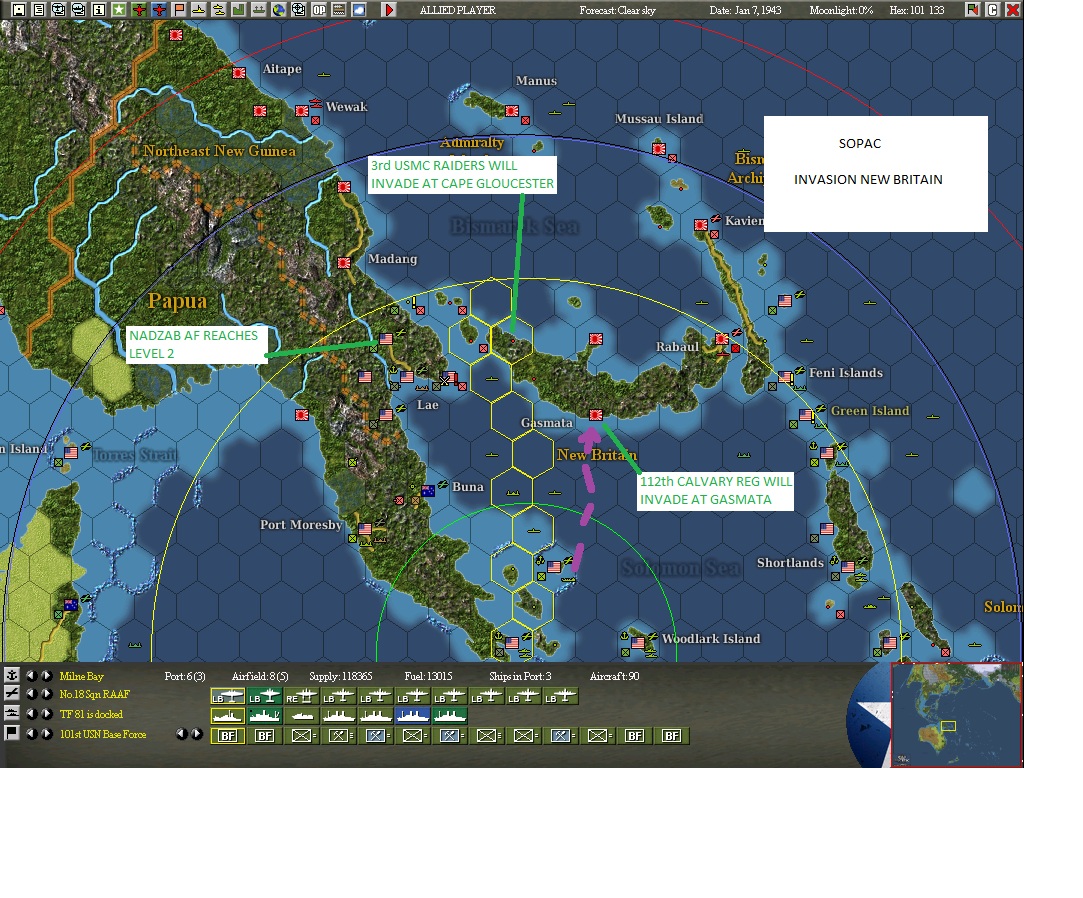Click the 'Airfield: 8(5)' value
Viewport: 1083px width, 898px height.
[x=260, y=676]
